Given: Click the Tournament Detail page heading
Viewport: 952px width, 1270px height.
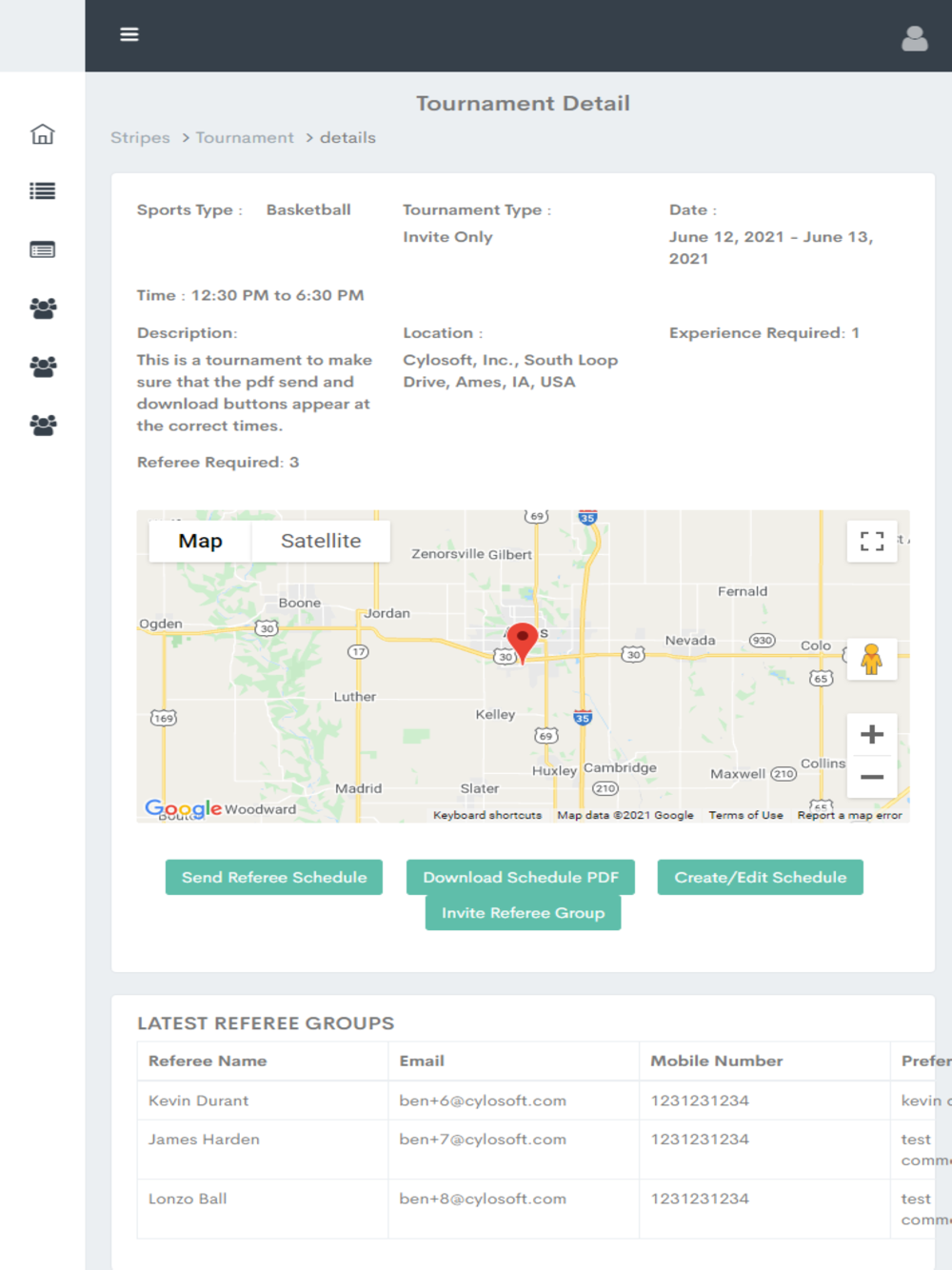Looking at the screenshot, I should click(523, 103).
